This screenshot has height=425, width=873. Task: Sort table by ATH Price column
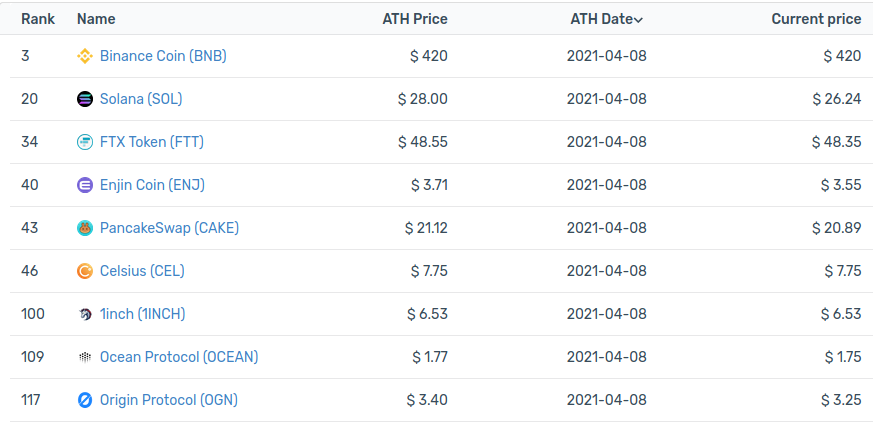415,19
